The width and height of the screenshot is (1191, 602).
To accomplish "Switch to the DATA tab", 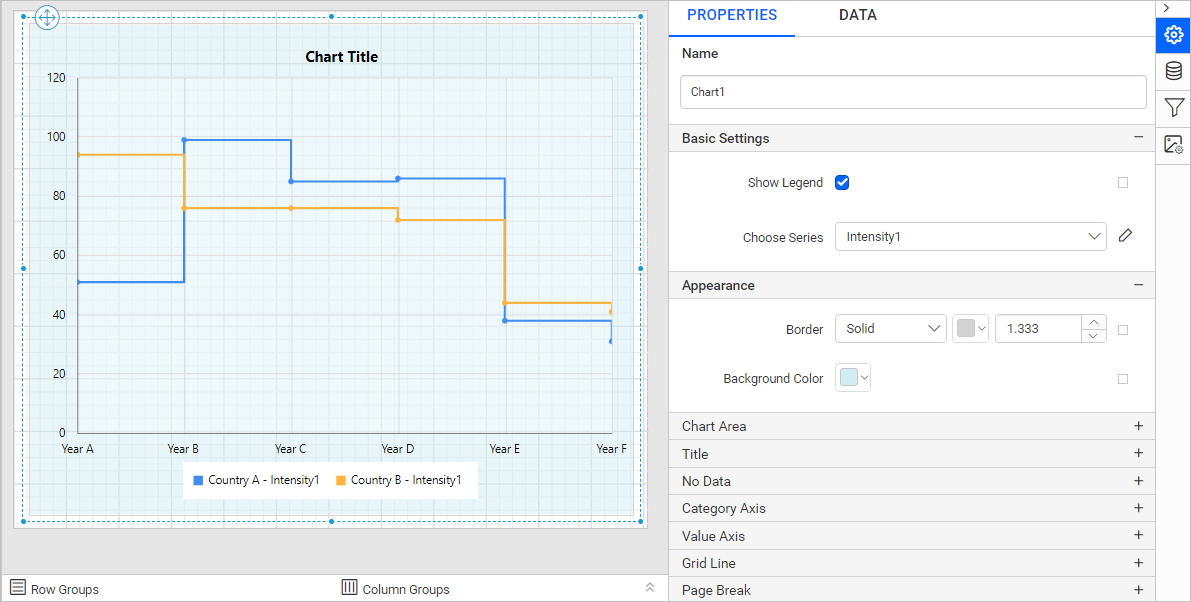I will point(857,15).
